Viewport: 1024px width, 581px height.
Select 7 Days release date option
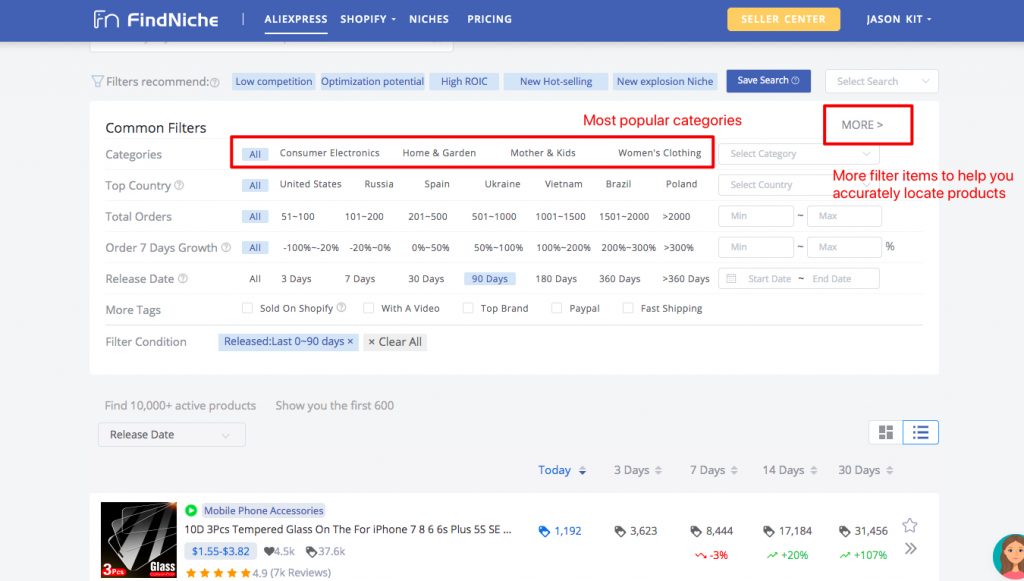pyautogui.click(x=360, y=279)
